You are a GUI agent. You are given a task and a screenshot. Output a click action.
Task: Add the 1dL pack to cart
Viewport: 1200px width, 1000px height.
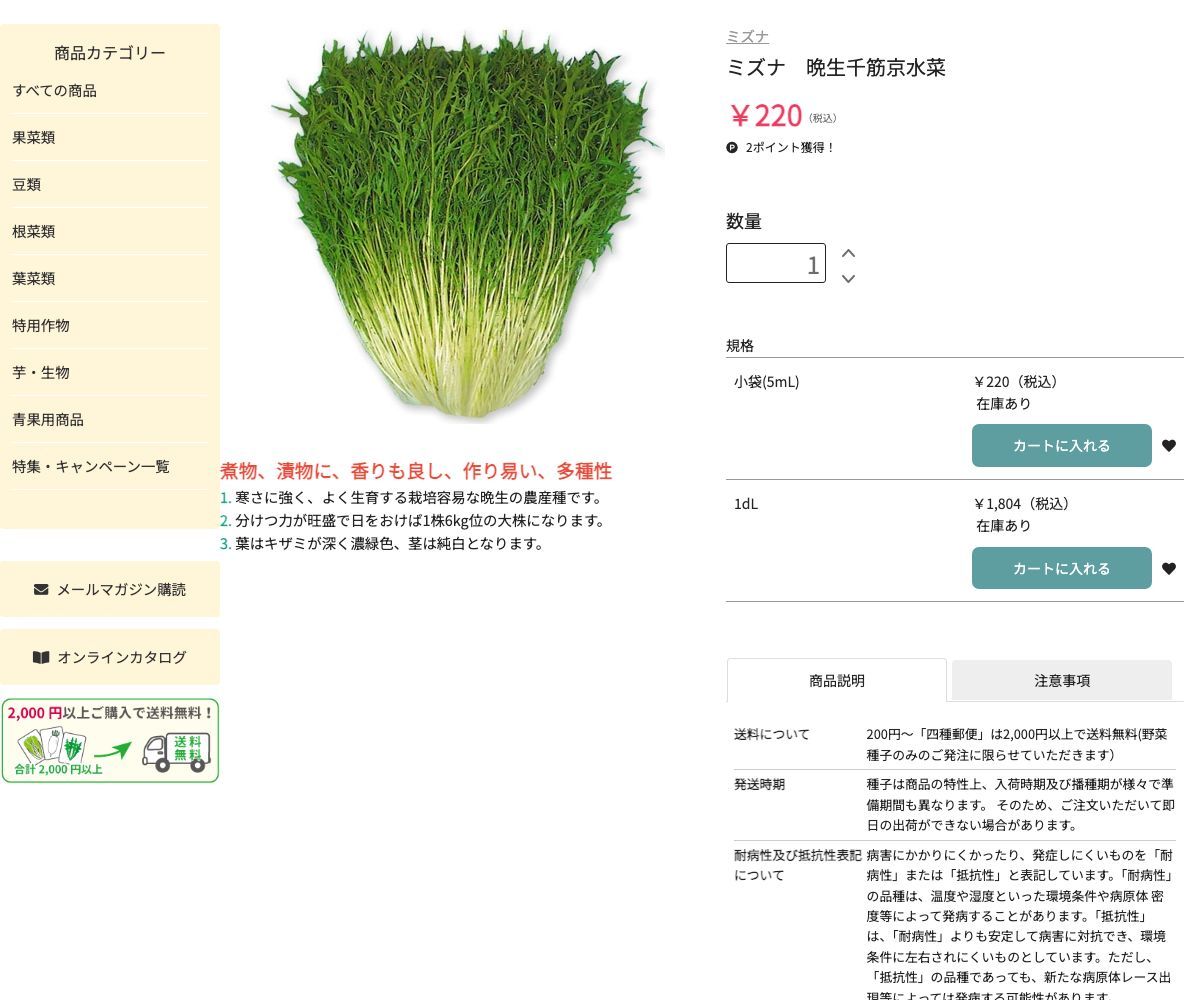[1062, 568]
